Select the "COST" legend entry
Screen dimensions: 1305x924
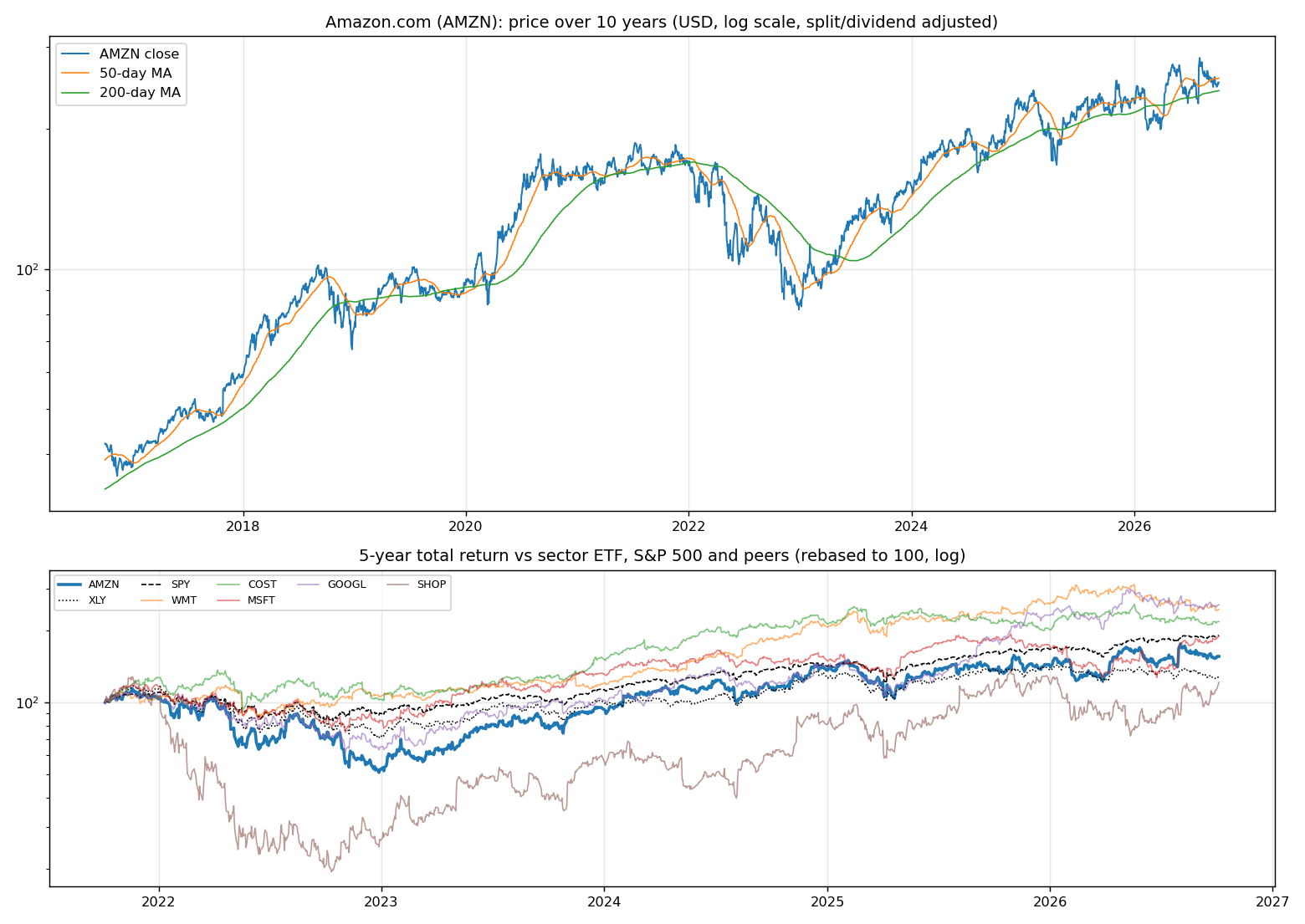point(262,585)
